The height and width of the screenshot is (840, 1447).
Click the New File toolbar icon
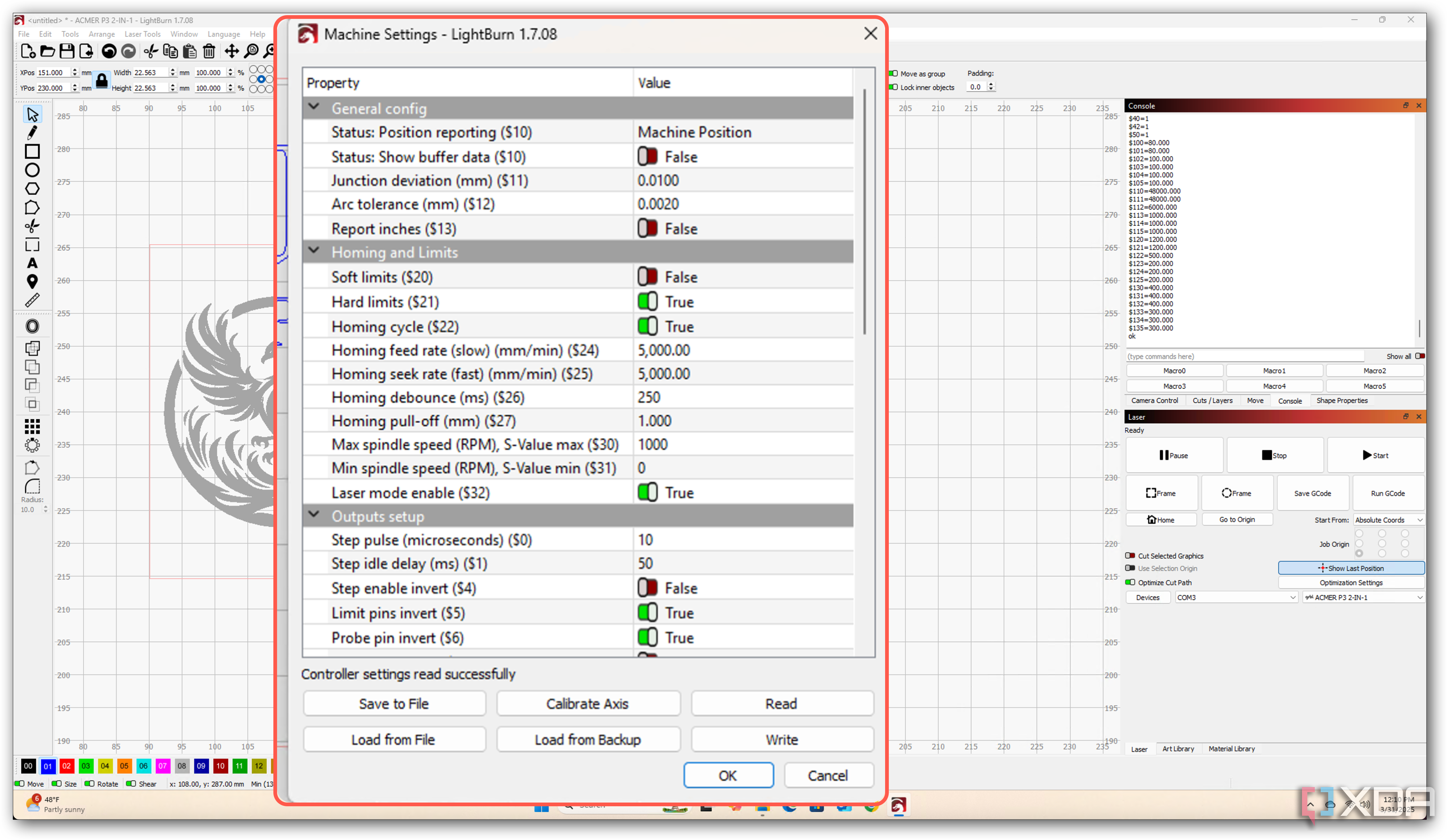click(x=28, y=52)
